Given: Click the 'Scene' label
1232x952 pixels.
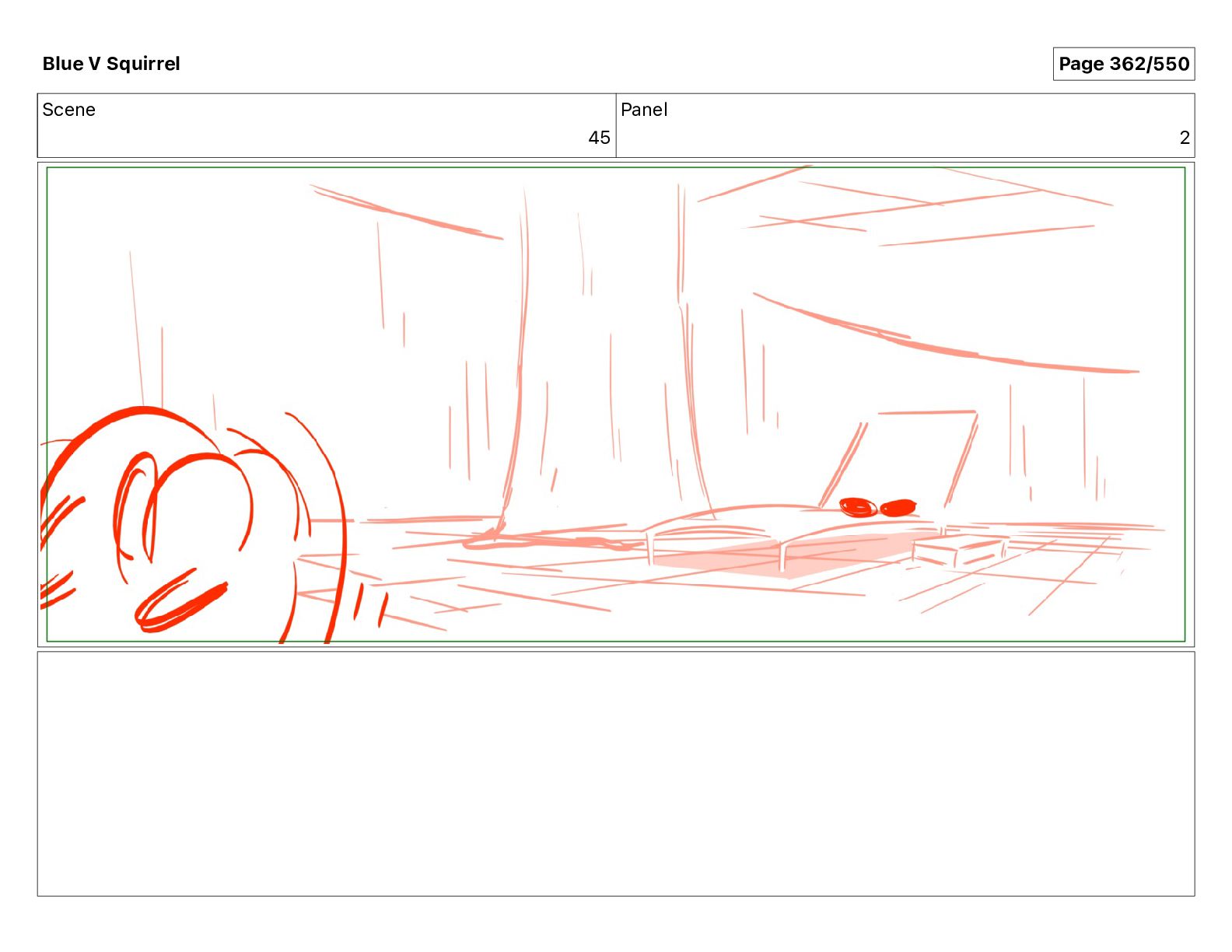Looking at the screenshot, I should coord(68,110).
